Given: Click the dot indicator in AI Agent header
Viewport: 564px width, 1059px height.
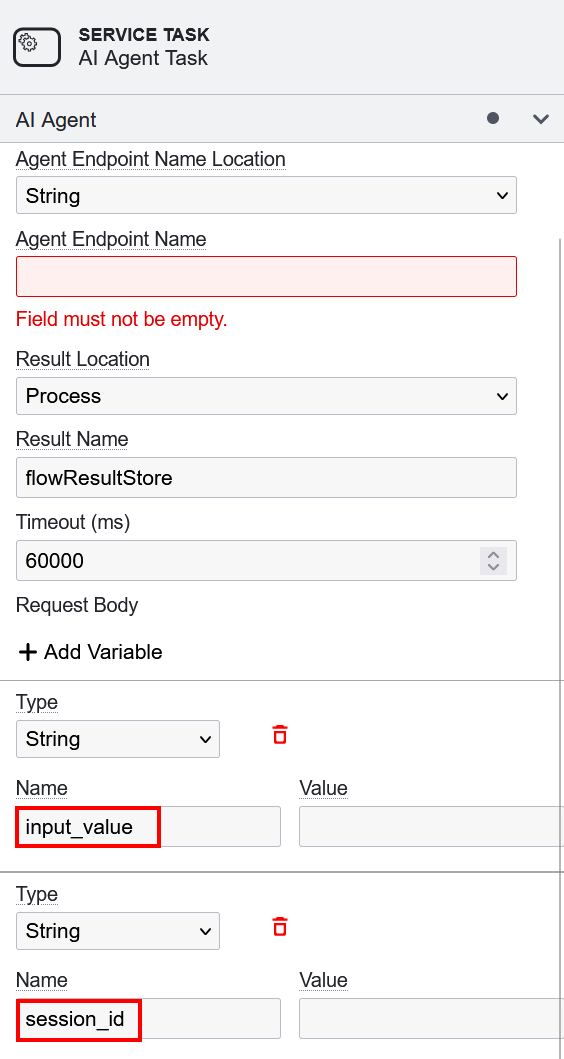Looking at the screenshot, I should click(493, 118).
